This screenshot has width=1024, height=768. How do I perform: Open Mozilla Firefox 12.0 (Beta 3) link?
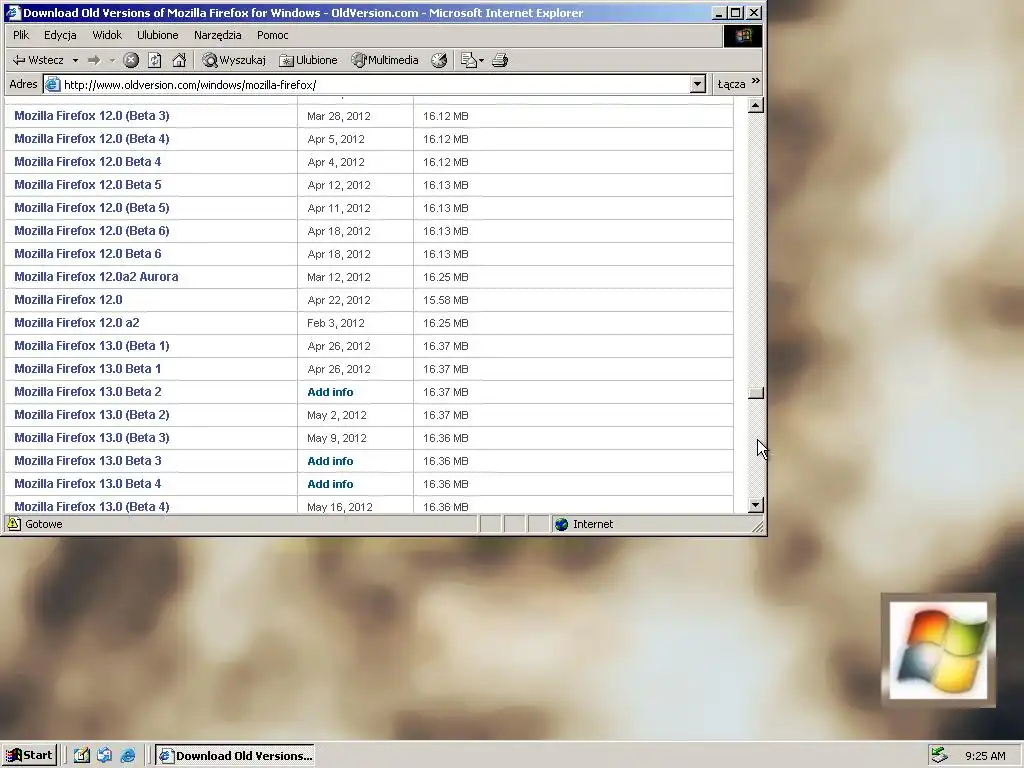[91, 116]
